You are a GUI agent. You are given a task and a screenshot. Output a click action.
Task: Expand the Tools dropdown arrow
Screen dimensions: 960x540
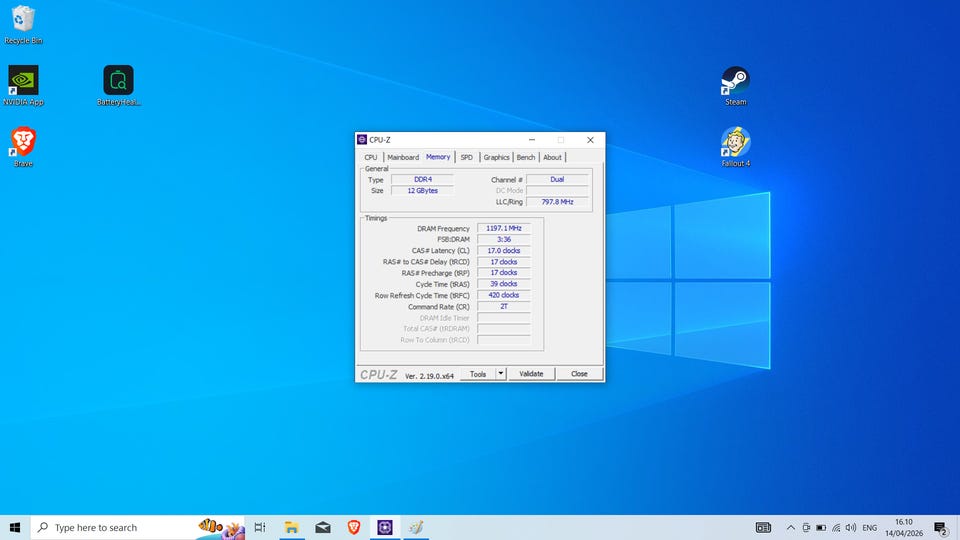pyautogui.click(x=501, y=374)
